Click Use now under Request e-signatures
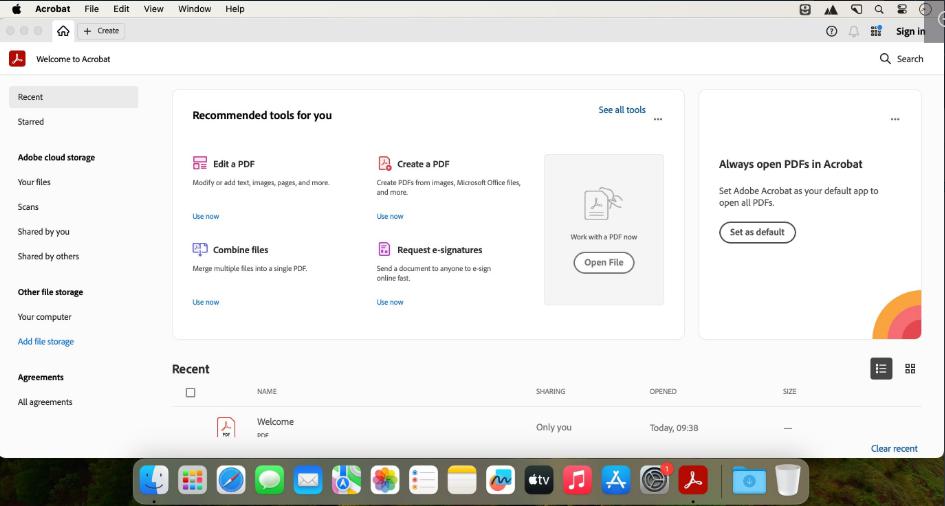This screenshot has width=945, height=506. click(x=390, y=302)
